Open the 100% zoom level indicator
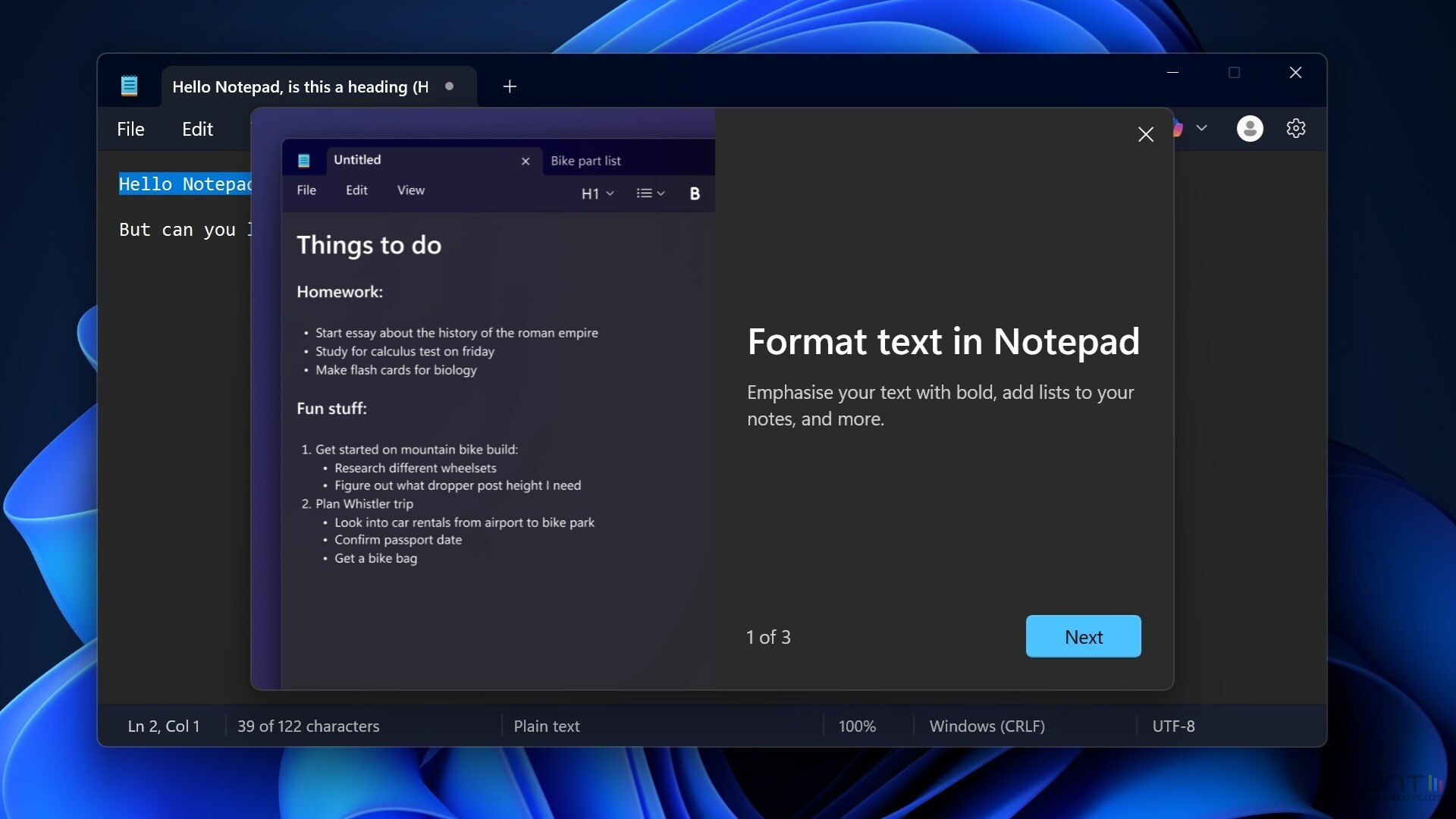Screen dimensions: 1456x819 (x=857, y=726)
